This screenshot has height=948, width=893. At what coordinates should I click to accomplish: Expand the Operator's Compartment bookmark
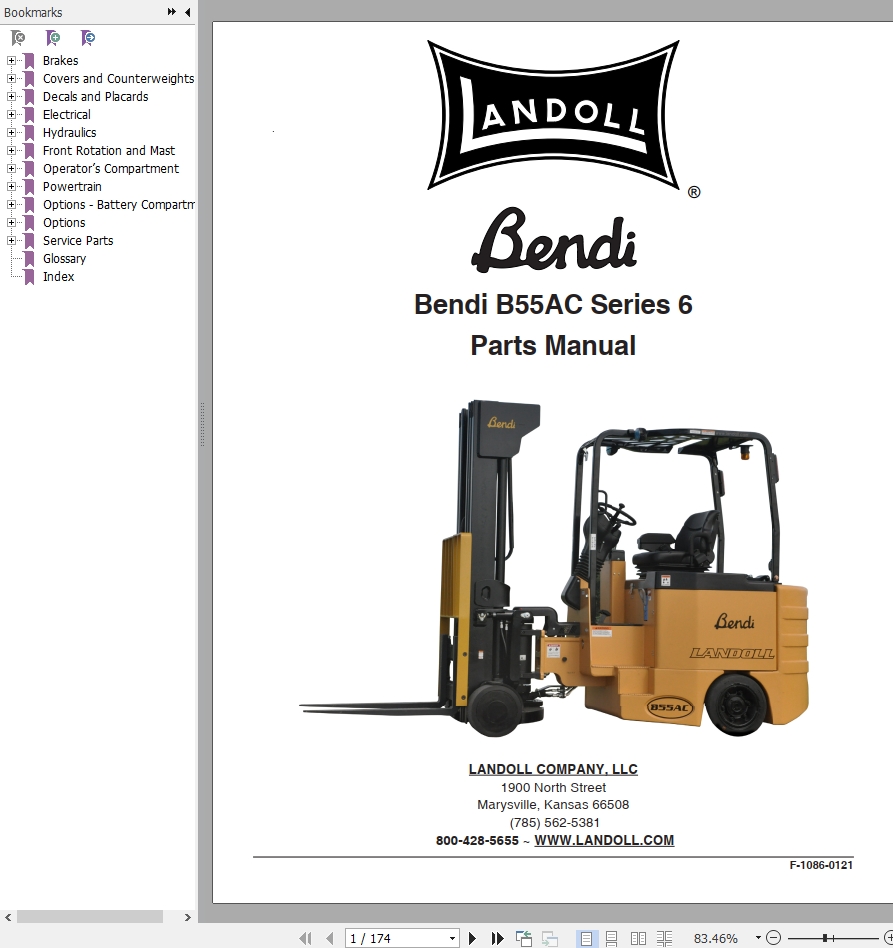(11, 169)
